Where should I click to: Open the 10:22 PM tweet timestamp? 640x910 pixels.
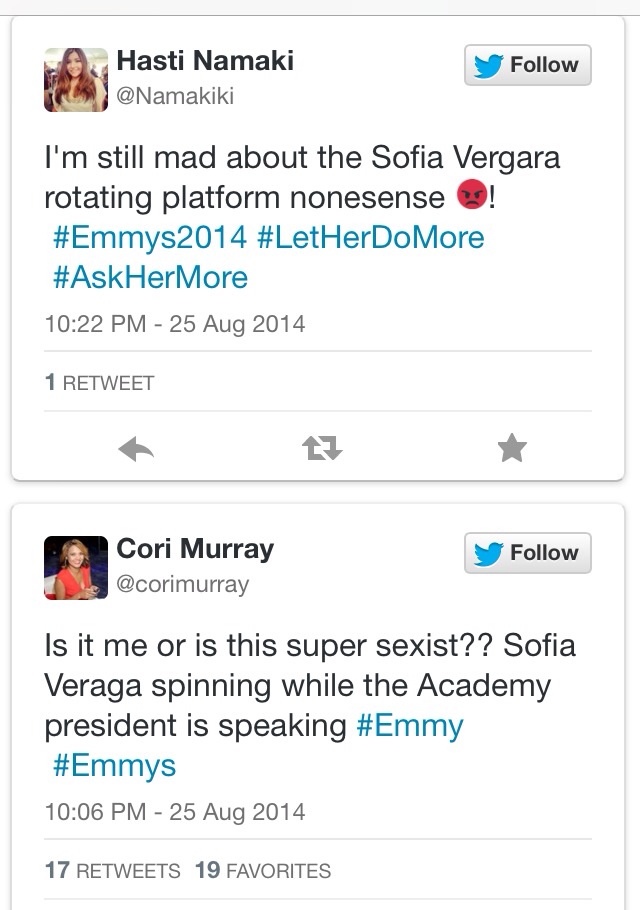(175, 324)
